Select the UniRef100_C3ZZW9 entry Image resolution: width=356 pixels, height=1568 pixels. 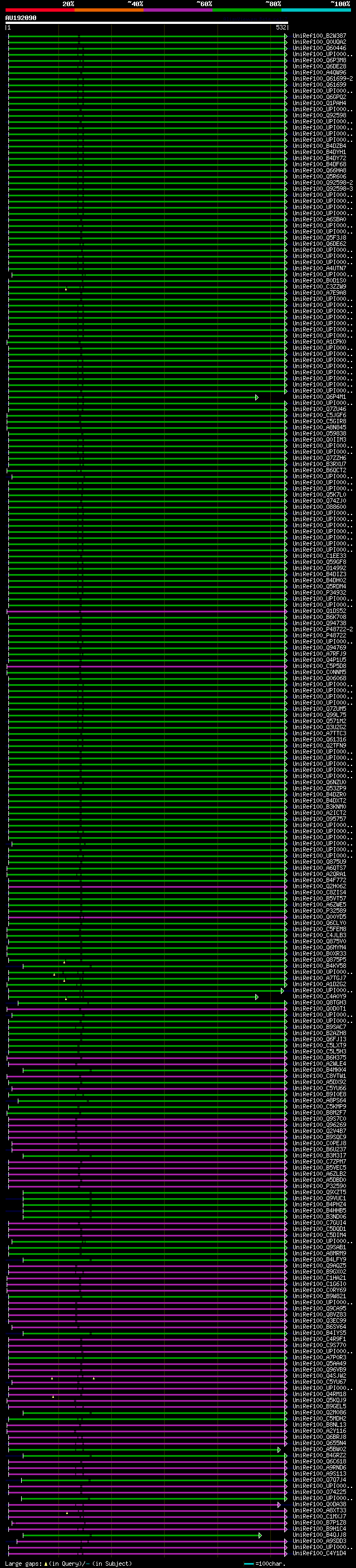point(319,288)
